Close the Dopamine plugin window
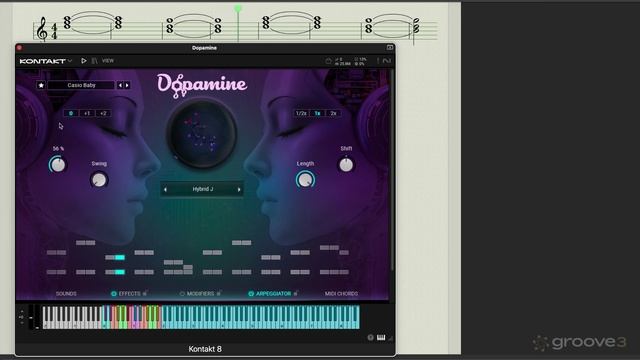 click(x=19, y=48)
